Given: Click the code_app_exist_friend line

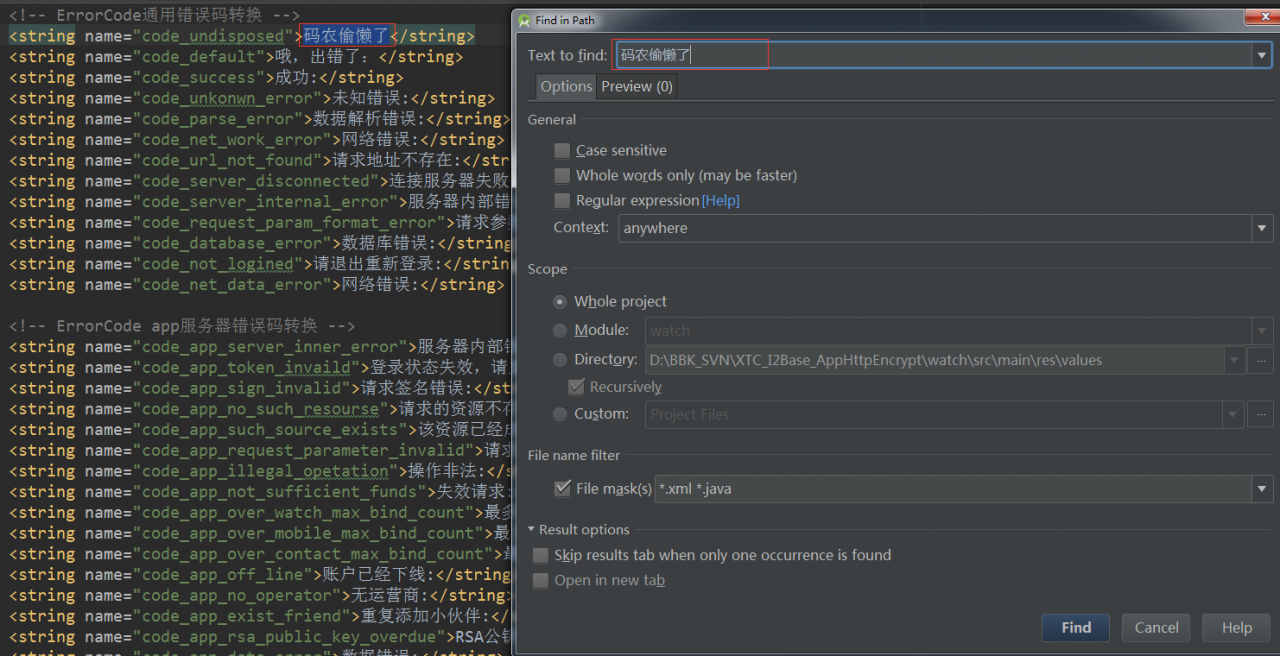Looking at the screenshot, I should [x=260, y=616].
